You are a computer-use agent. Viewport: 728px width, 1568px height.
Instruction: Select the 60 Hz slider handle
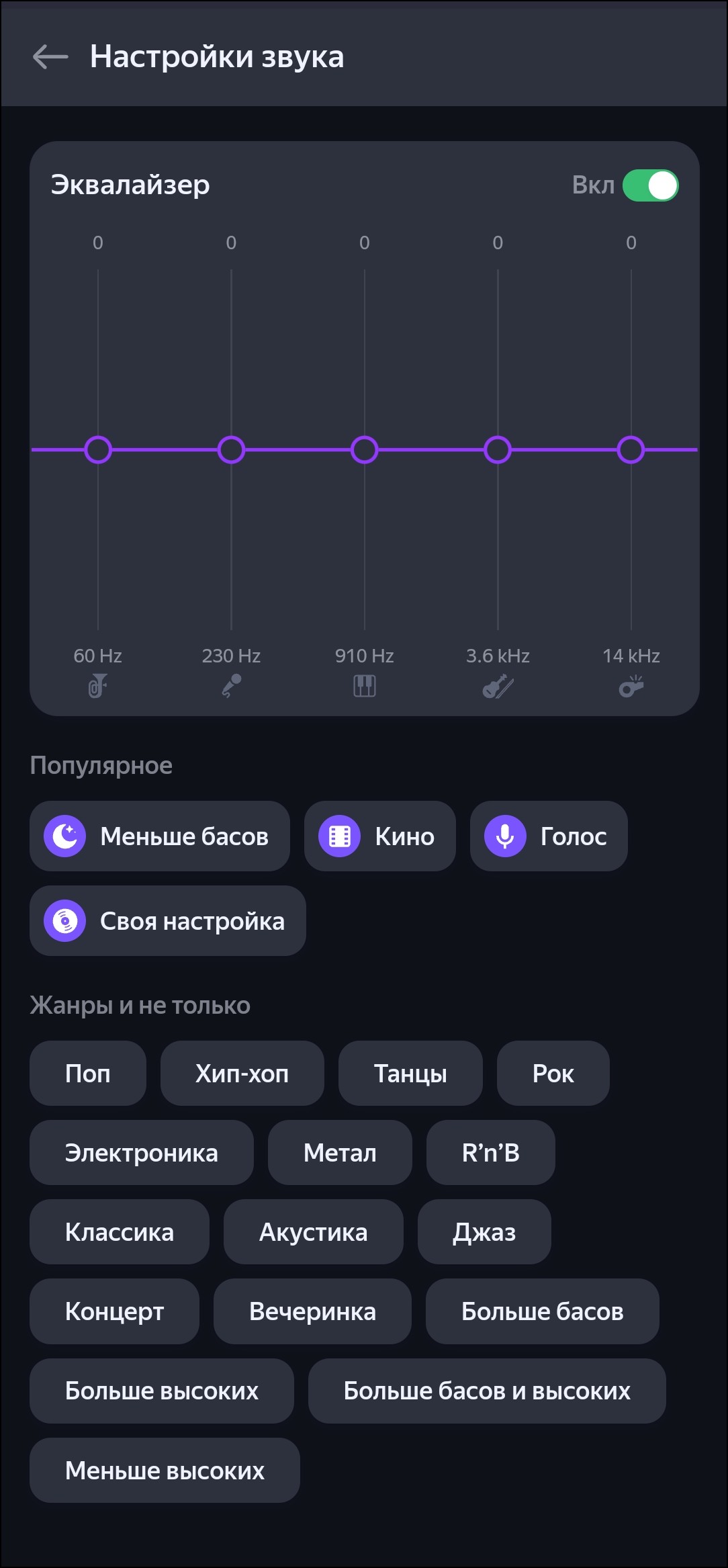98,449
